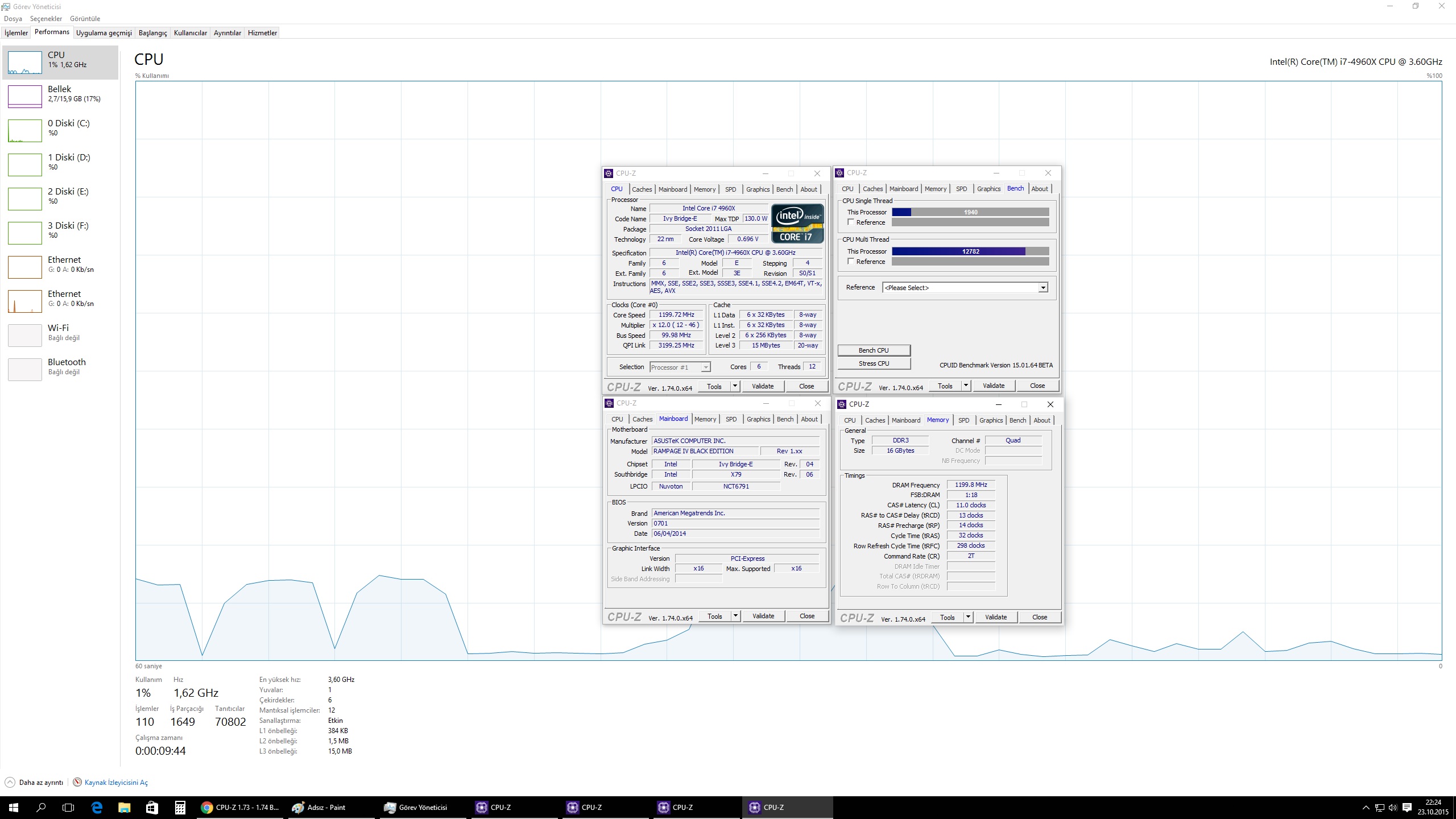Click the volume speaker tray icon
Screen dimensions: 1456x819
[x=1392, y=808]
